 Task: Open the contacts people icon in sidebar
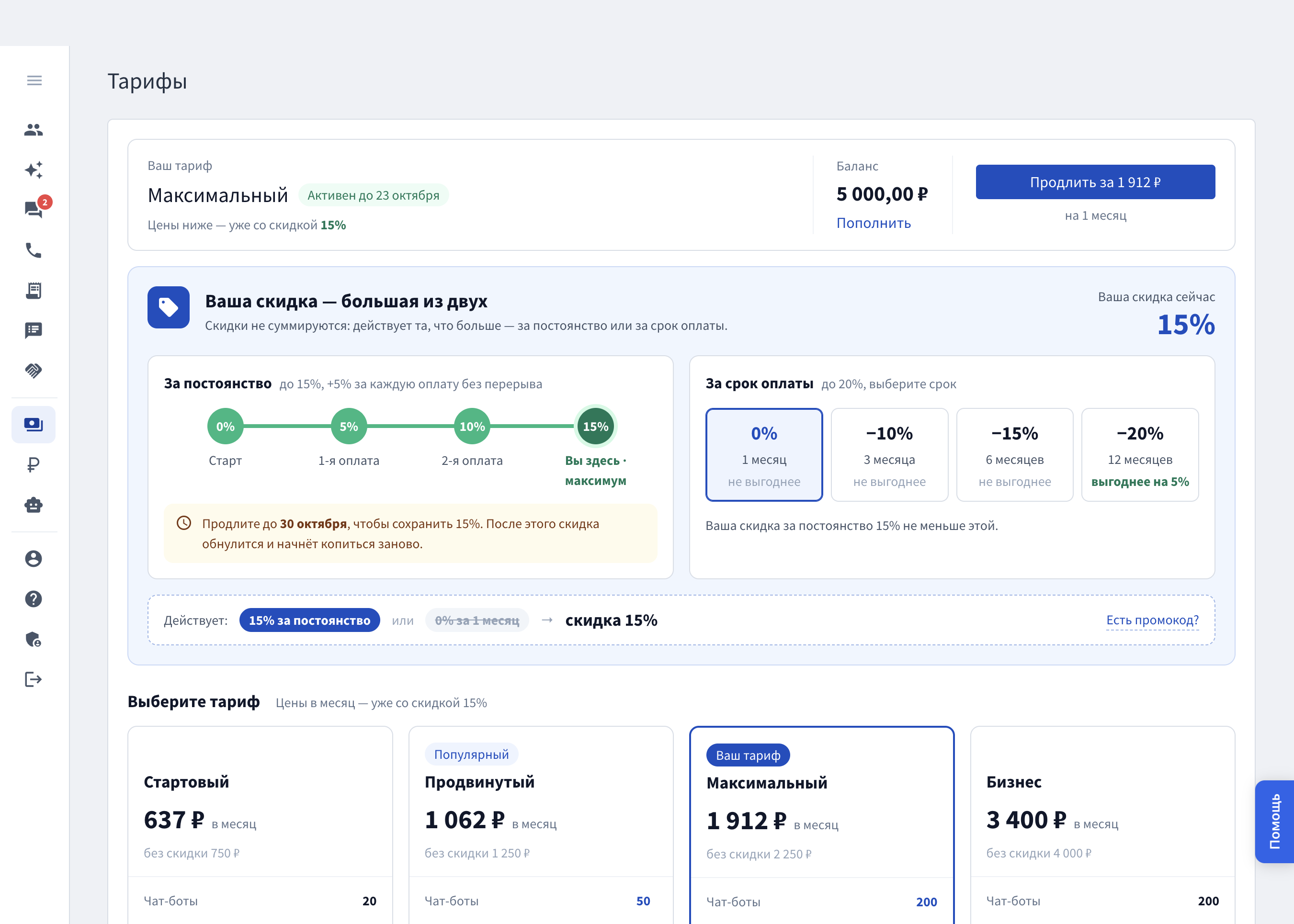(x=34, y=130)
